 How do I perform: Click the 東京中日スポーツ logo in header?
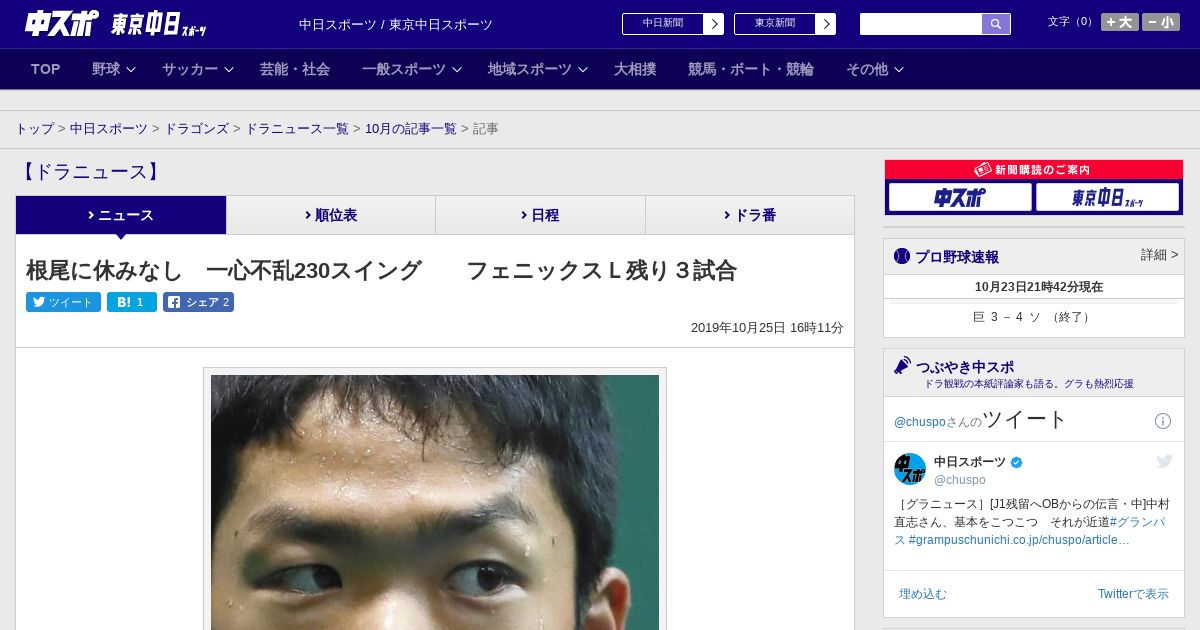pos(158,24)
